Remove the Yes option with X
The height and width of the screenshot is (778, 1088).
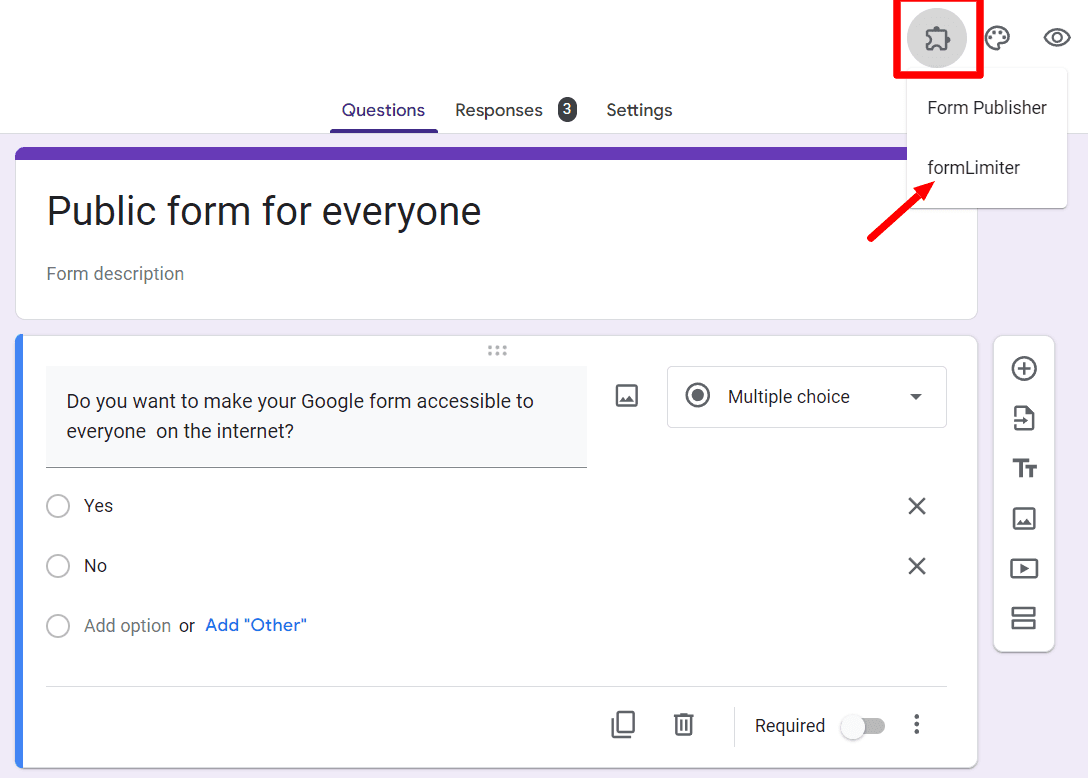coord(917,506)
